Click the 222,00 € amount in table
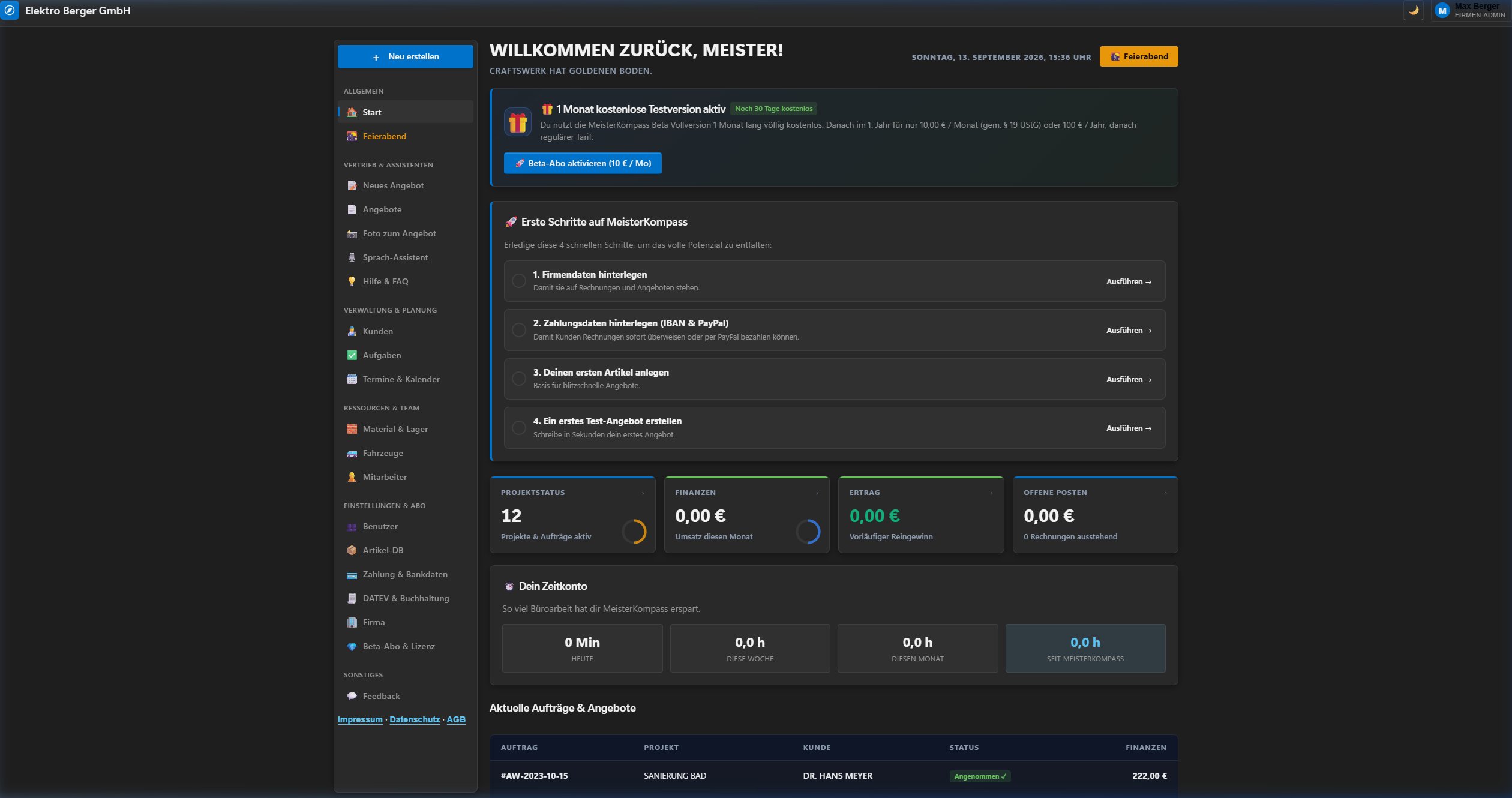This screenshot has height=798, width=1512. (x=1150, y=776)
